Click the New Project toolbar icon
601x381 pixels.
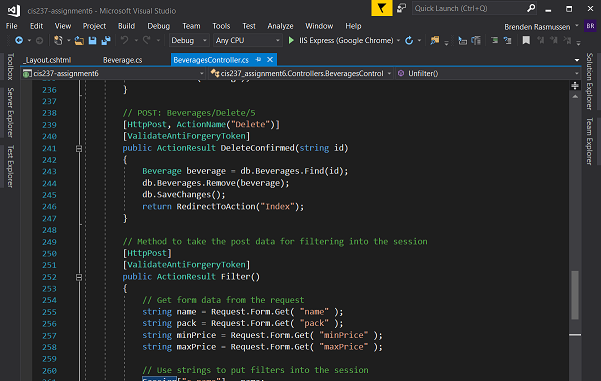tap(58, 40)
